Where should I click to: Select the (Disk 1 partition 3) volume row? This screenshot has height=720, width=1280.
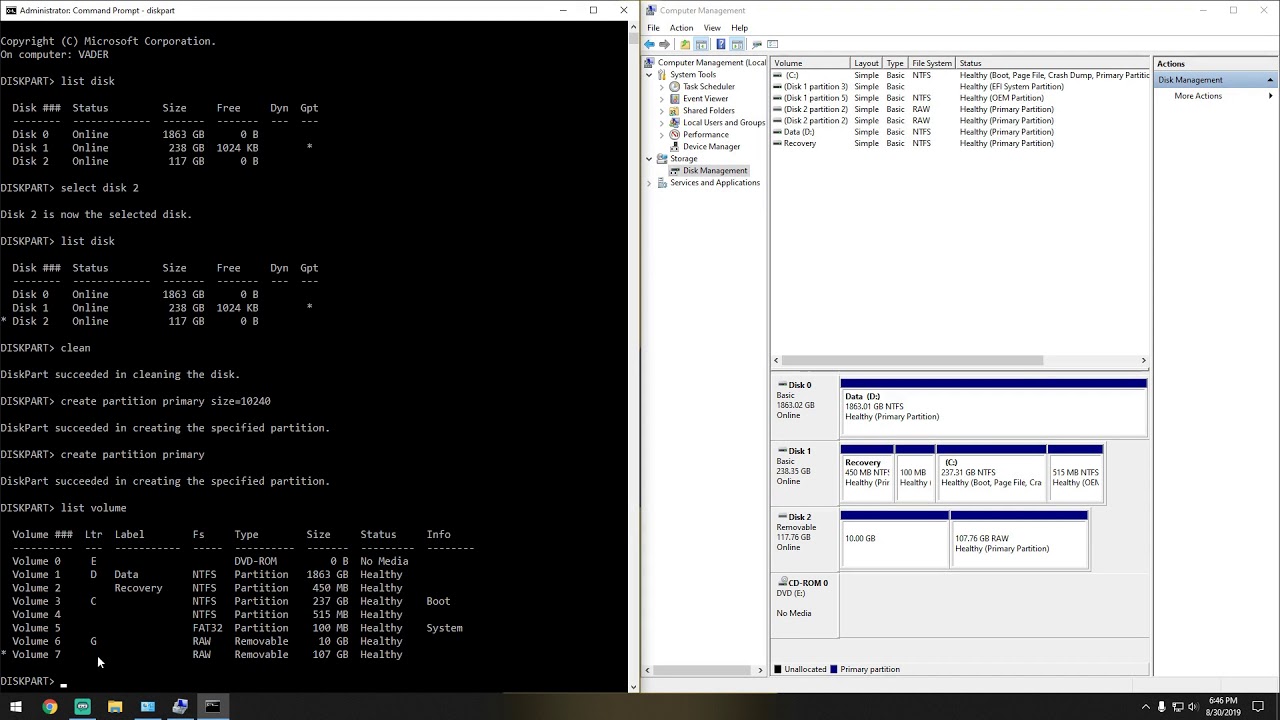tap(960, 87)
